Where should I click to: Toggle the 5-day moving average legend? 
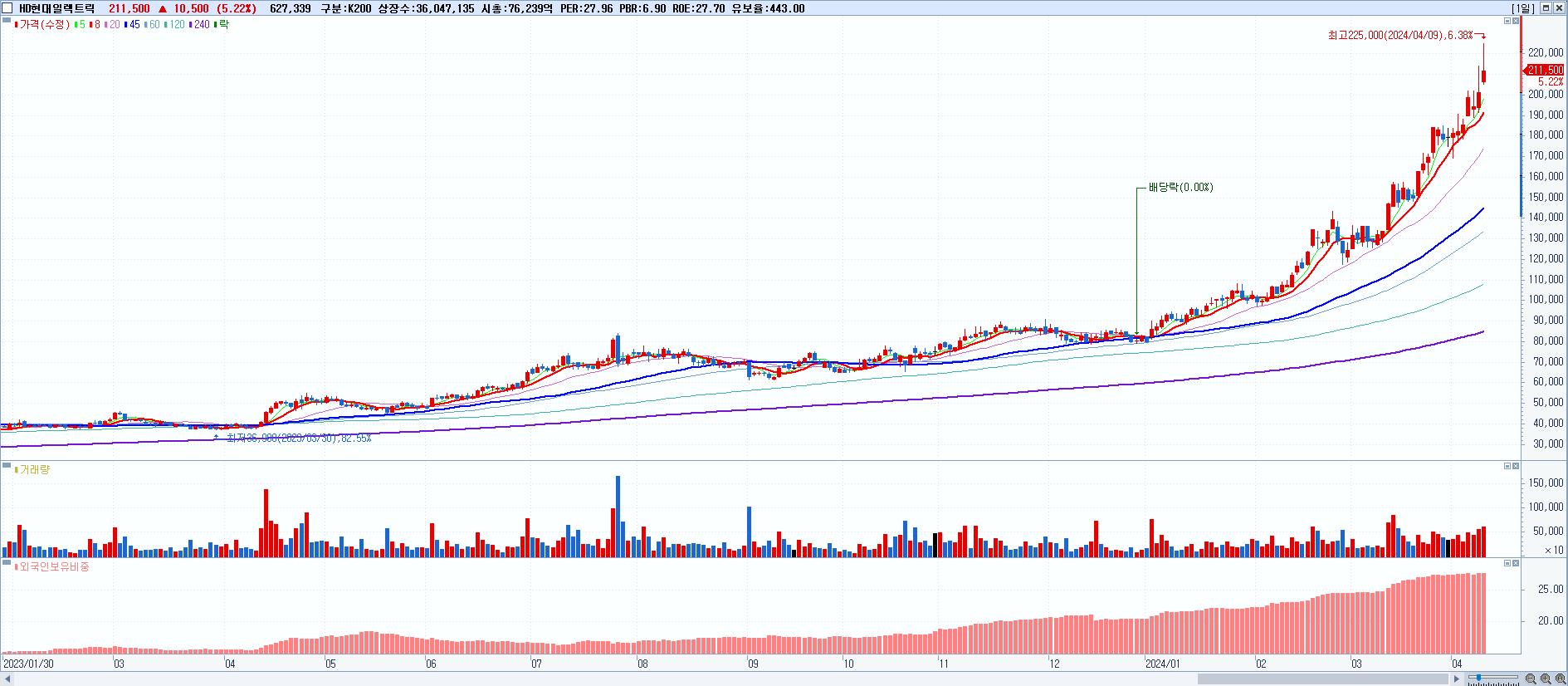(x=80, y=25)
